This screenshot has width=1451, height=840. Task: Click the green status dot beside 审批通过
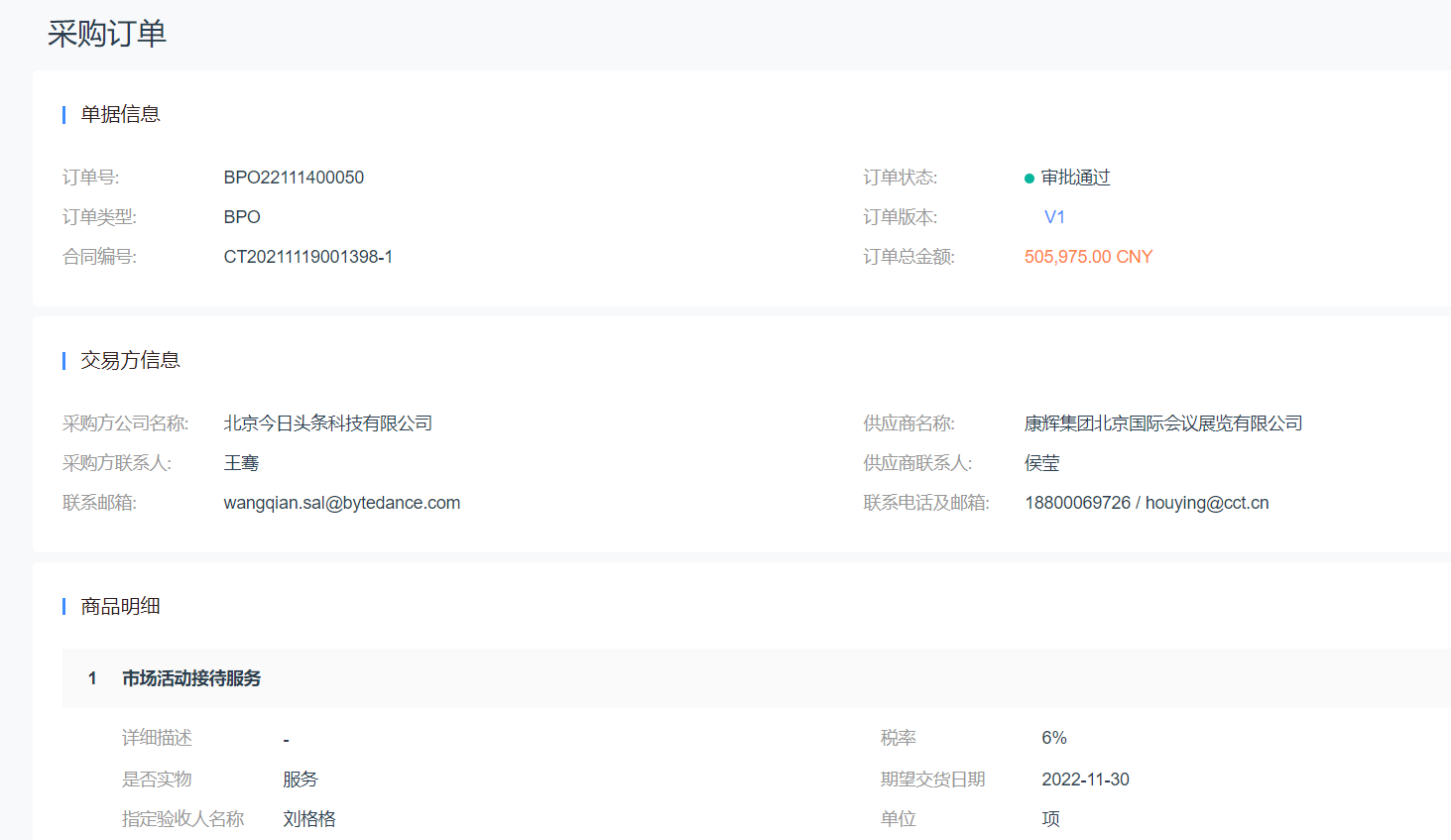click(x=1029, y=179)
